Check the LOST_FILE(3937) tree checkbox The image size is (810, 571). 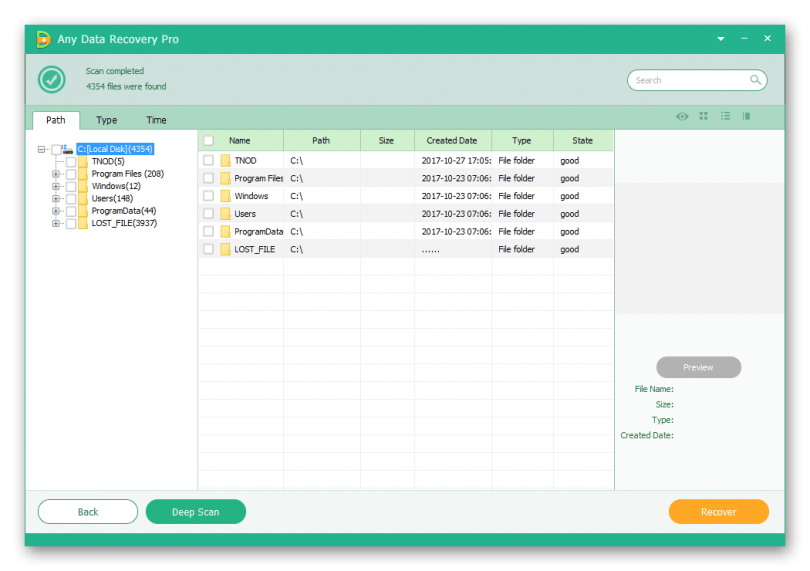tap(71, 224)
